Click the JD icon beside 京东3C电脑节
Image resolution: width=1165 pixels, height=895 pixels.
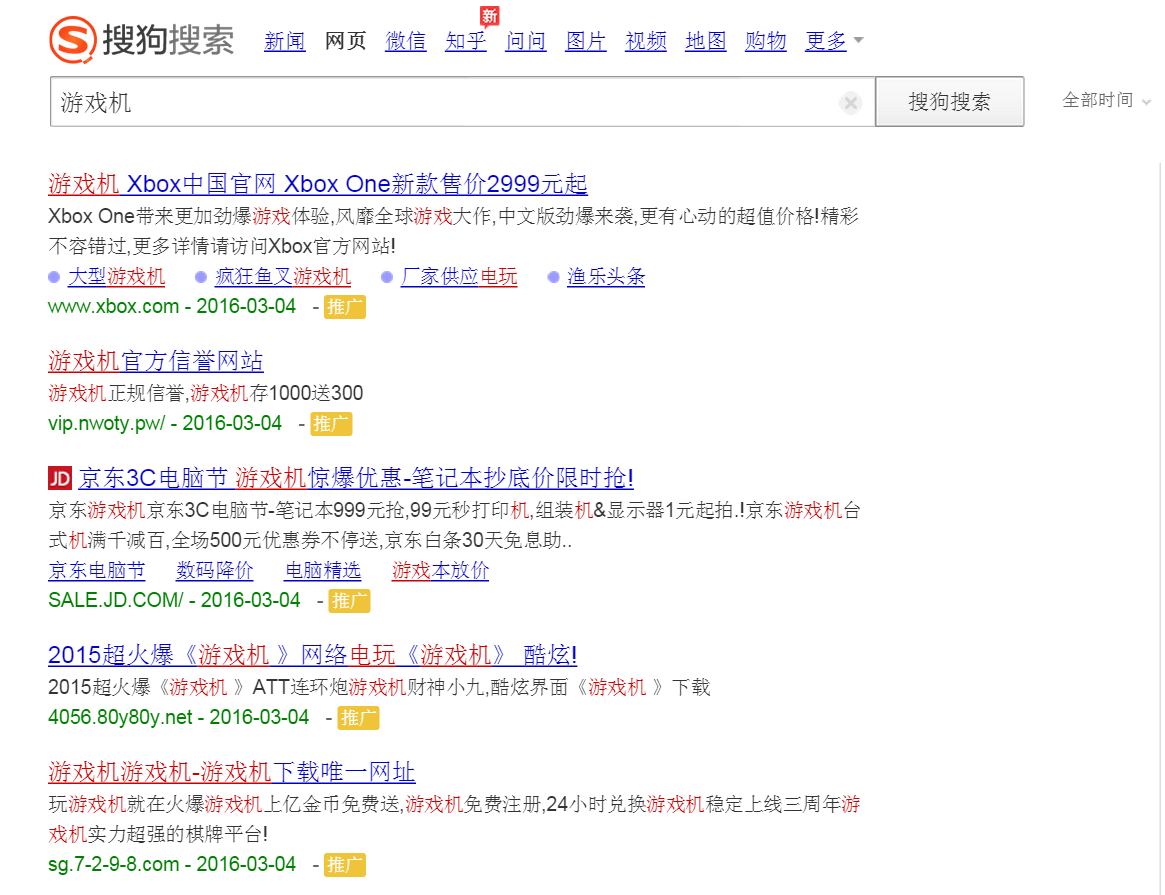(60, 478)
